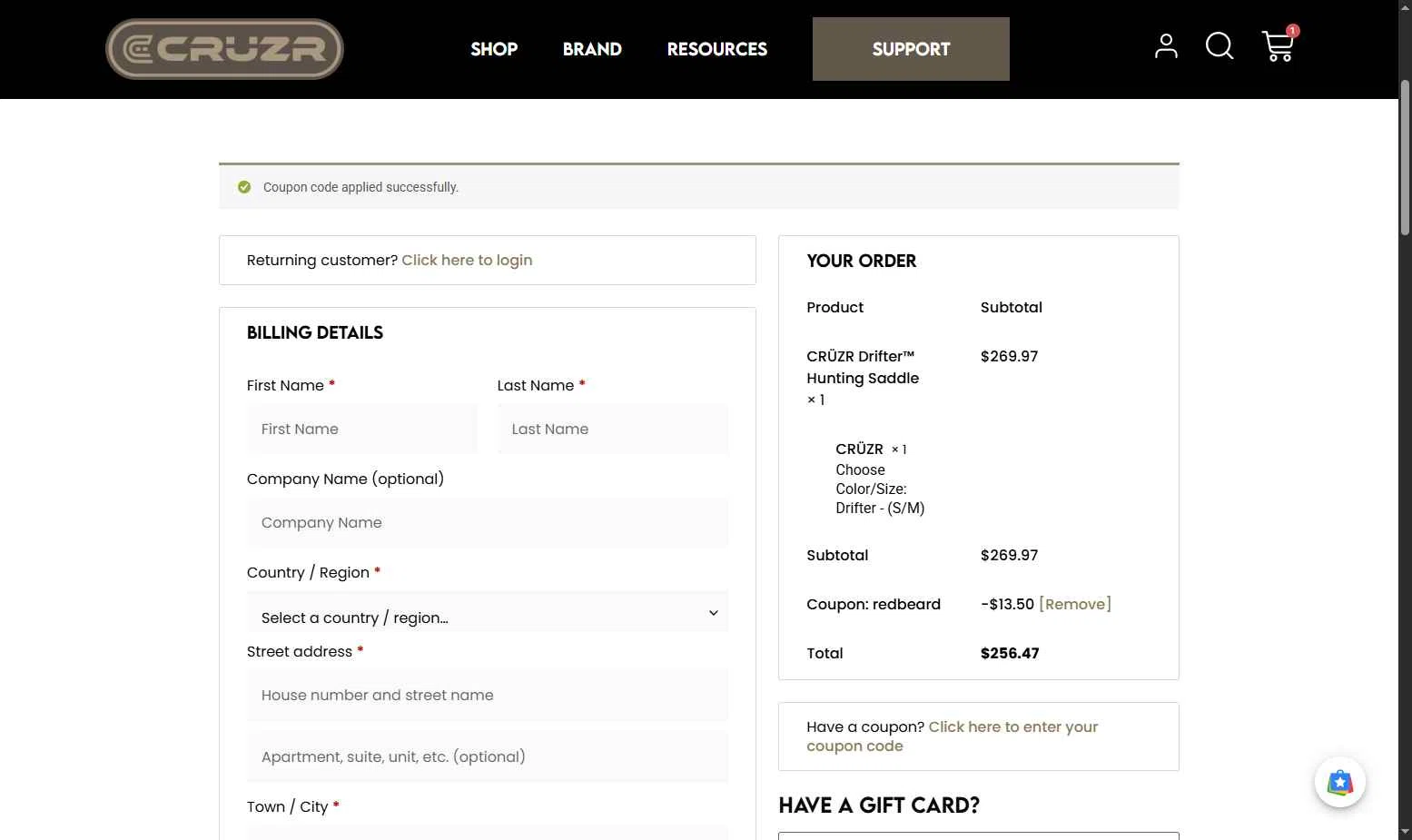This screenshot has width=1412, height=840.
Task: Click green success checkmark icon
Action: click(x=244, y=187)
